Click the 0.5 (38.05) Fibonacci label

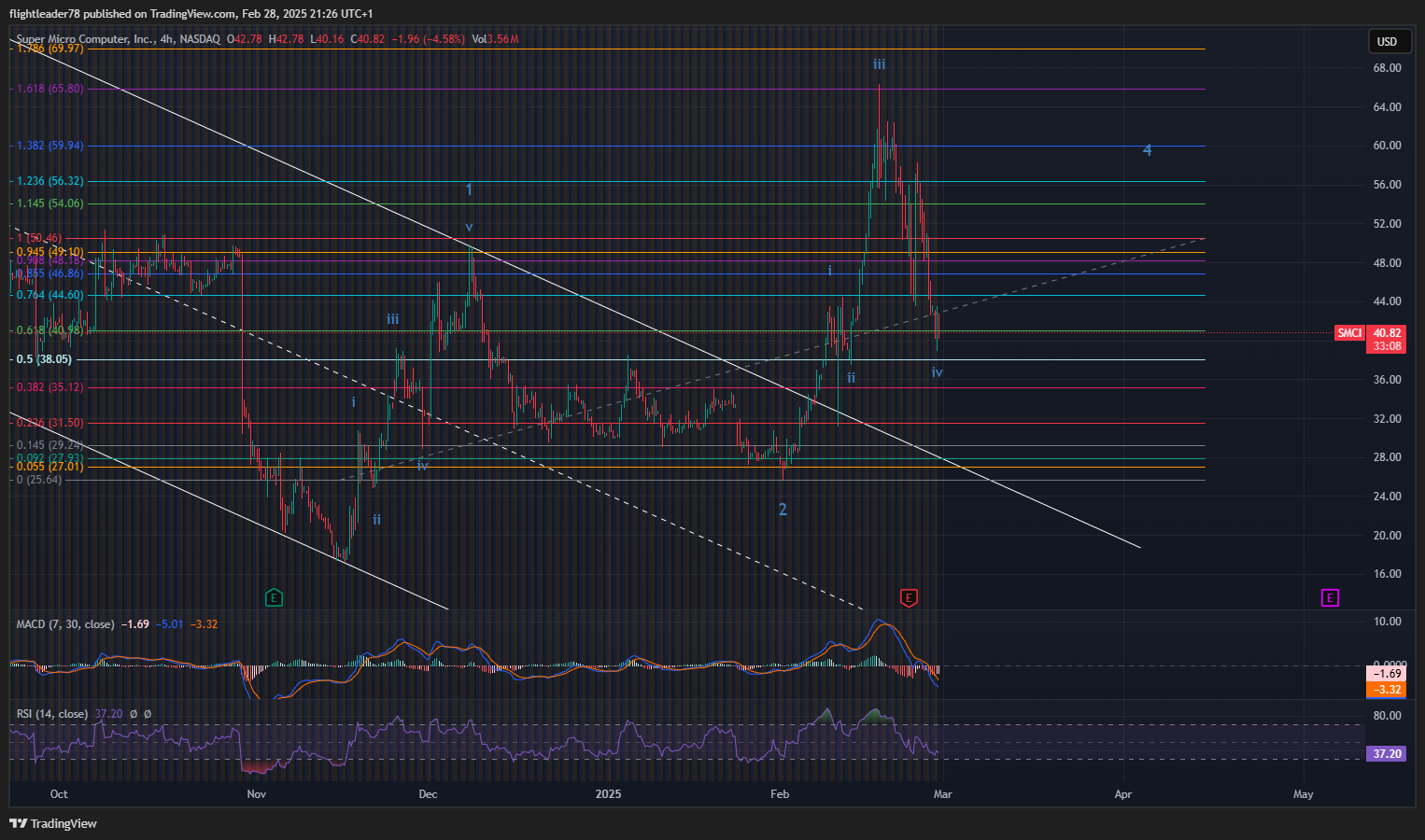click(x=44, y=359)
